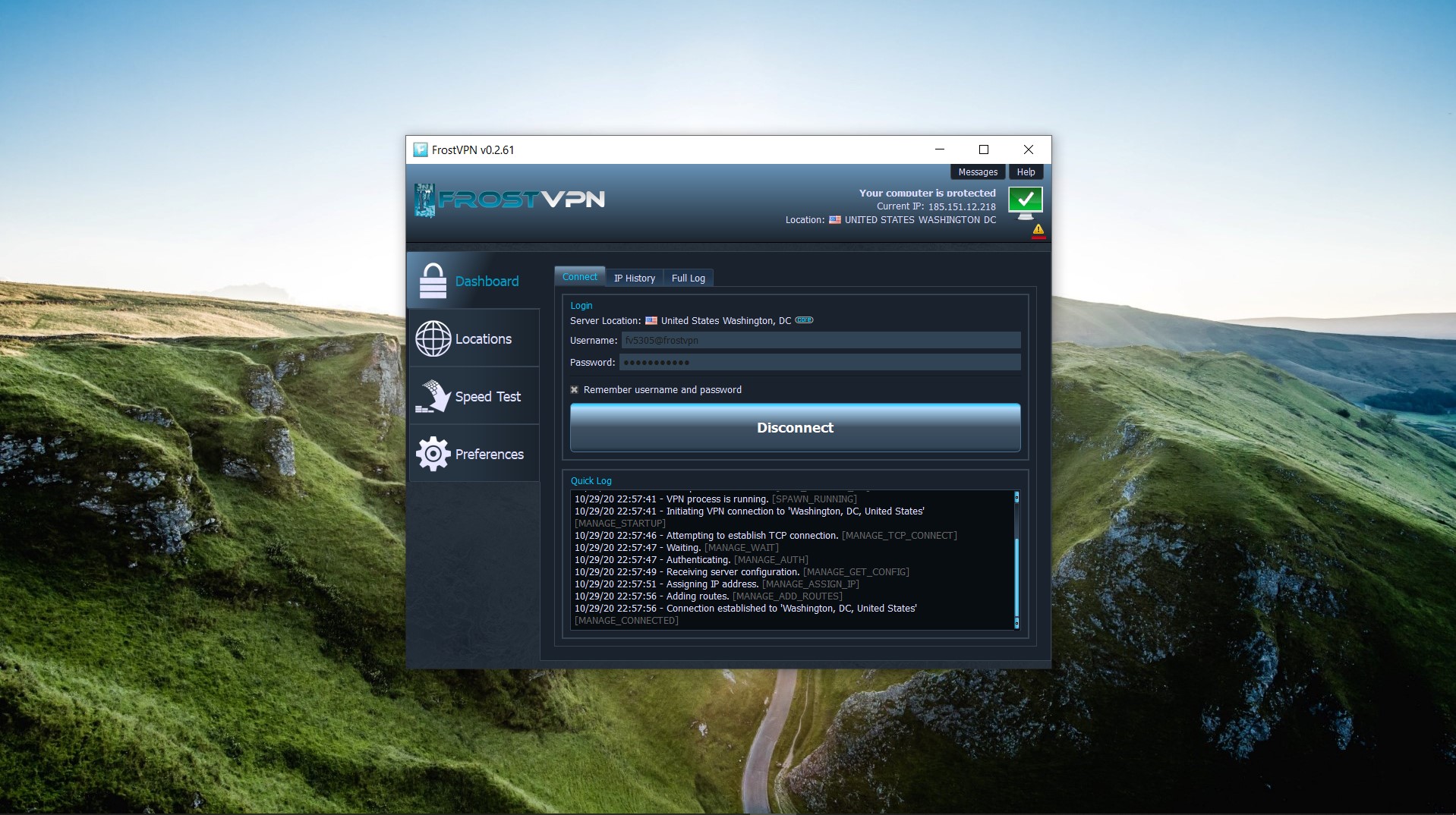Launch the Speed Test section

[474, 396]
